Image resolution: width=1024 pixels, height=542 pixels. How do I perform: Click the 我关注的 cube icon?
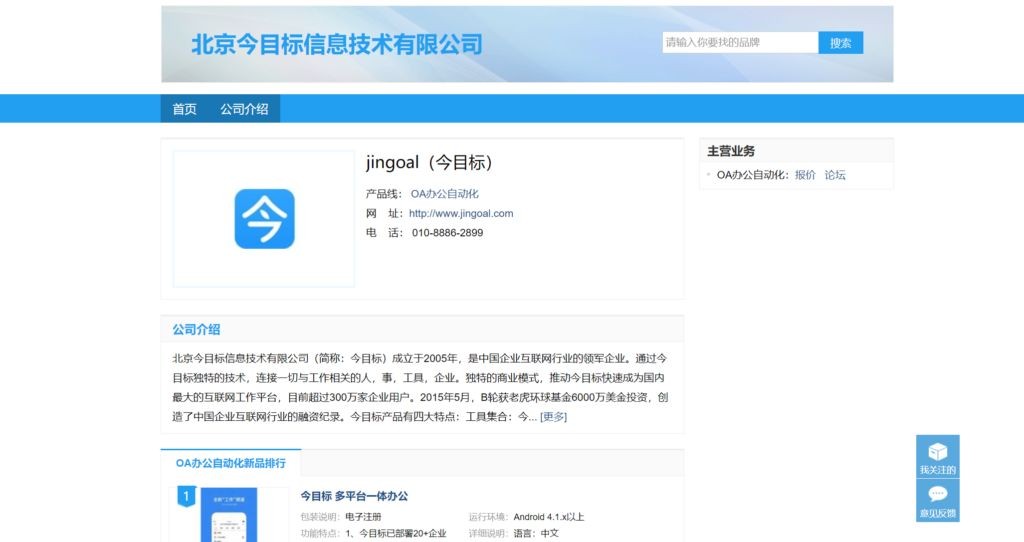(937, 452)
